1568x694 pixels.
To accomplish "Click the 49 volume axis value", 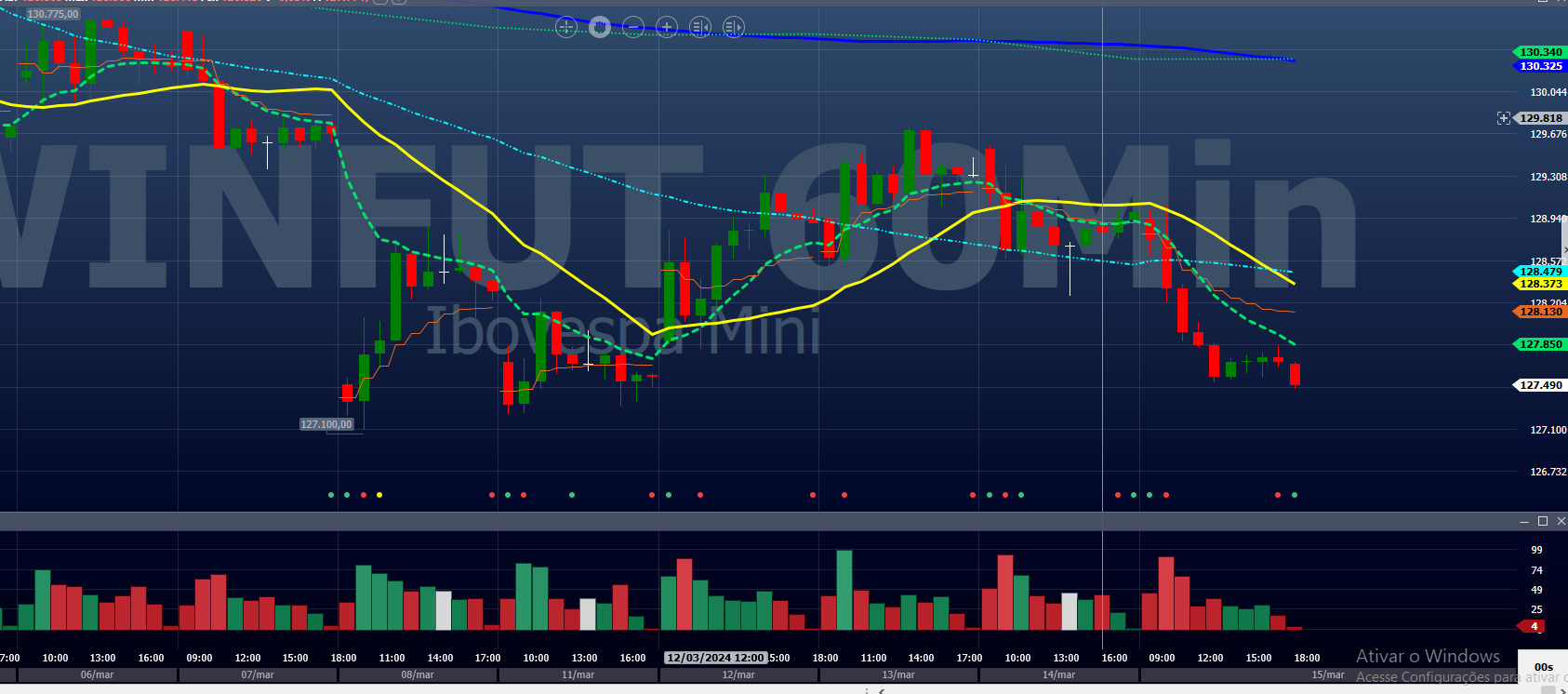I will click(x=1536, y=590).
